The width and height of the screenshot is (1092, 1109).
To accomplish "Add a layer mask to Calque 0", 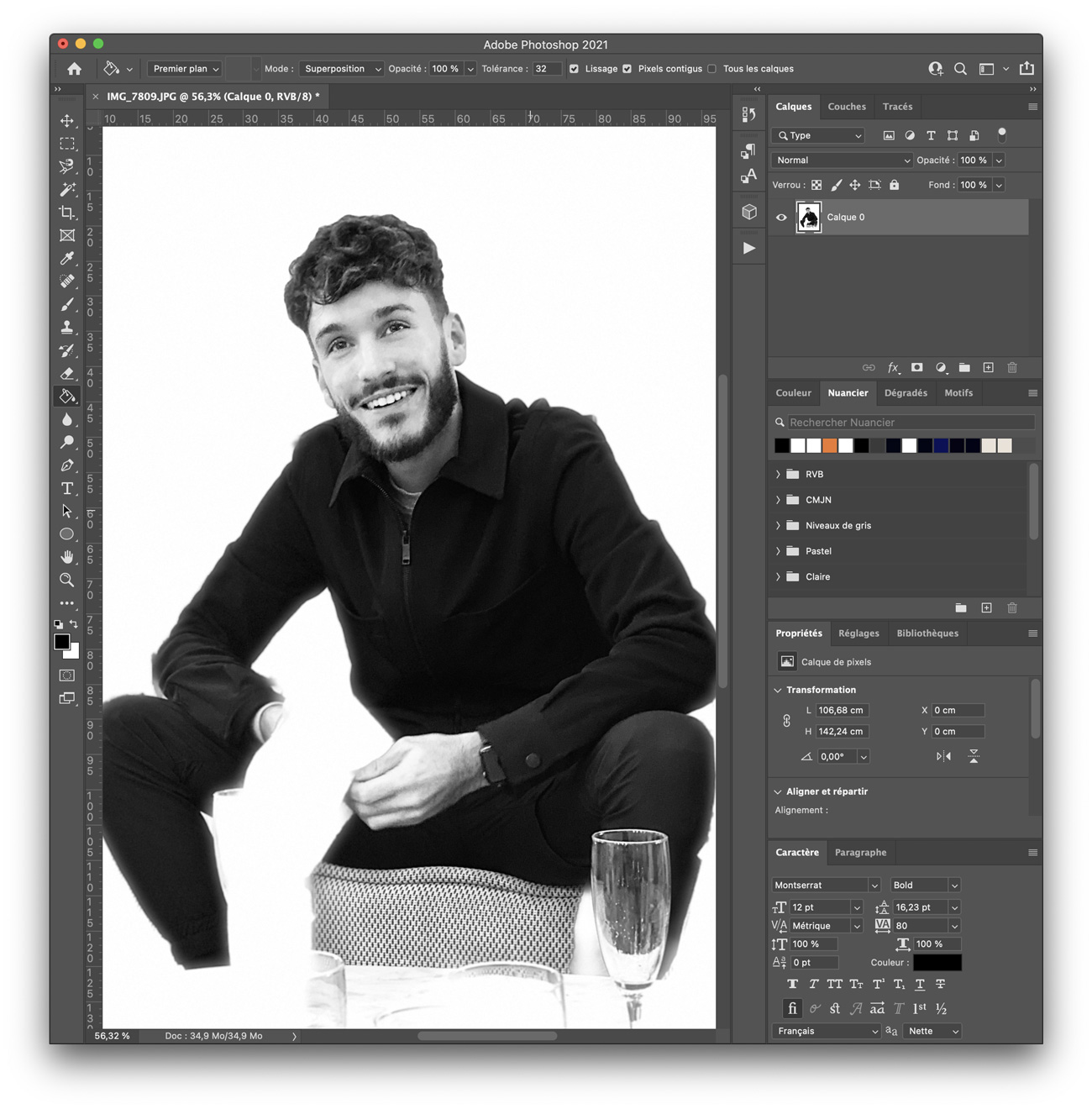I will point(916,367).
